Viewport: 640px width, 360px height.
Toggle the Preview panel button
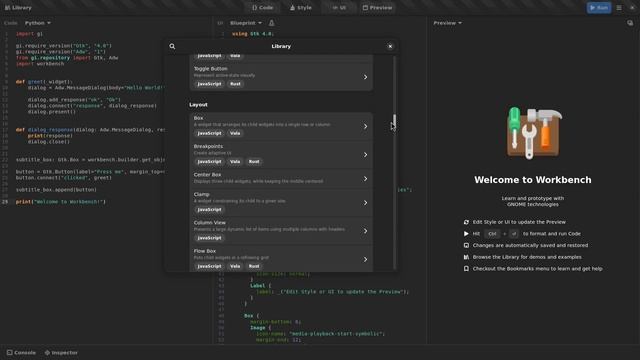click(x=378, y=8)
